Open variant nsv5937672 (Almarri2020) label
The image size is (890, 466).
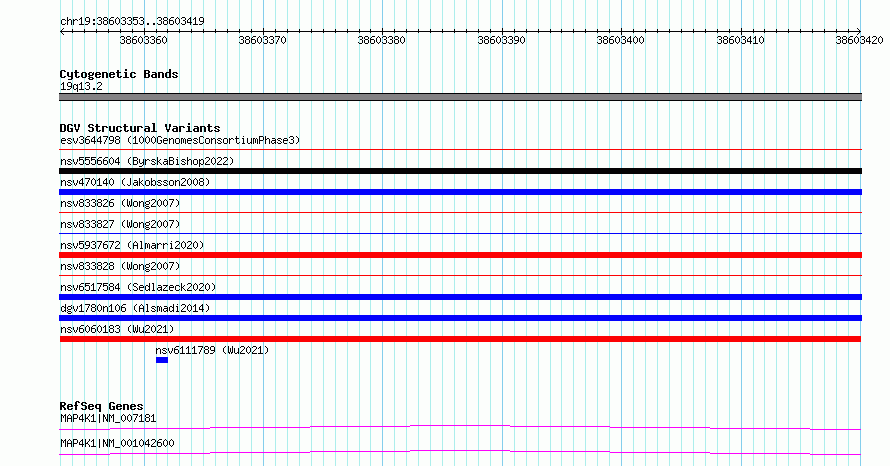tap(132, 245)
